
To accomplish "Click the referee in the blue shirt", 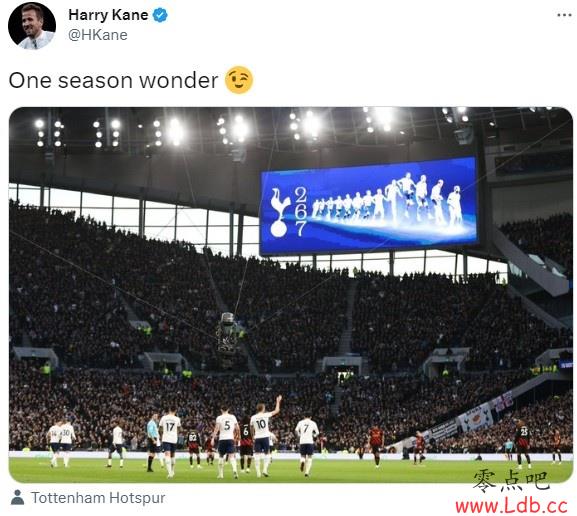I will pos(152,442).
